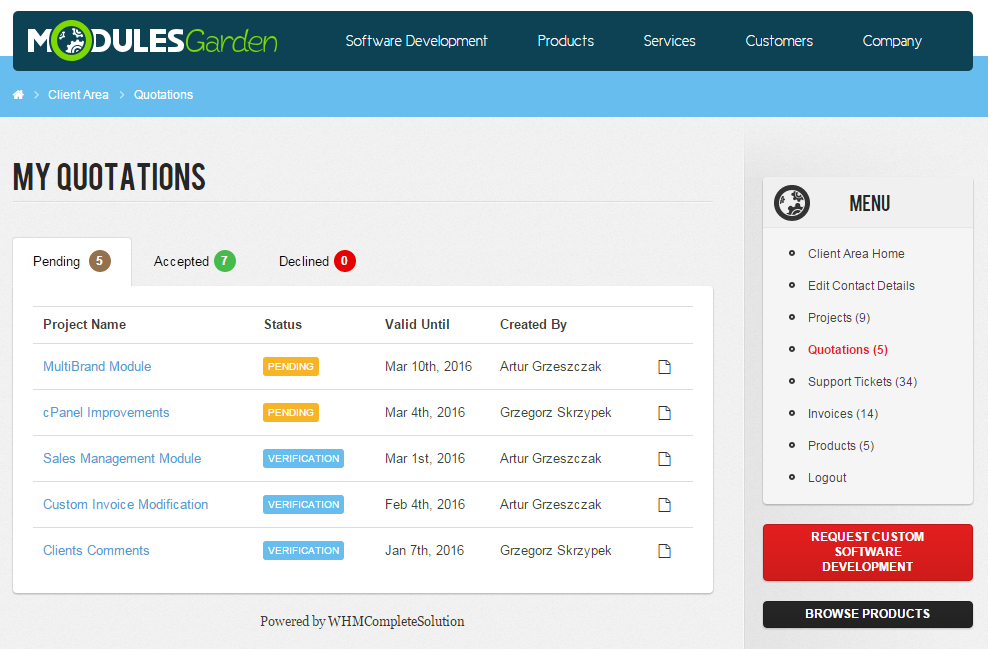This screenshot has height=649, width=988.
Task: Click the date Jan 7th, 2016
Action: coord(424,551)
